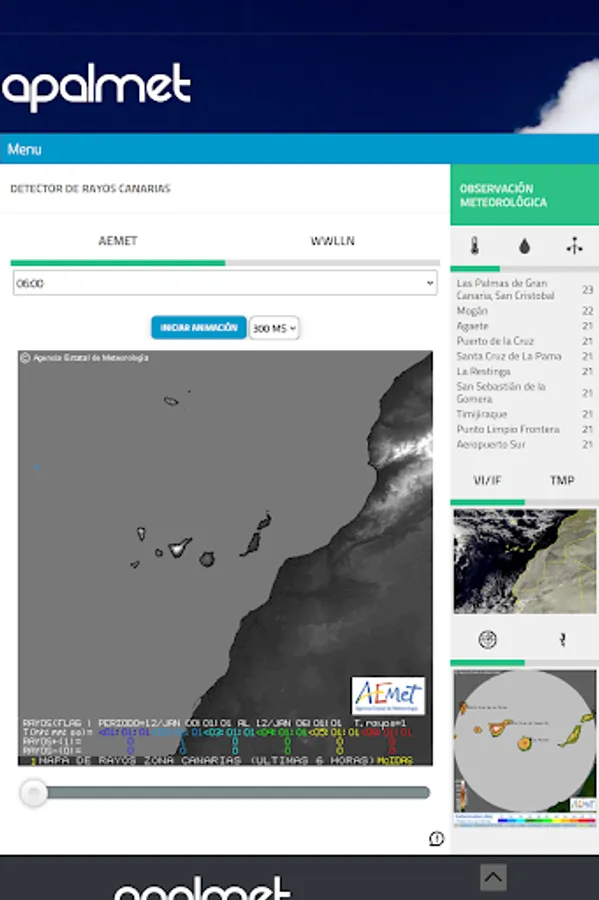Screen dimensions: 599x900
Task: Click the apalmet header logo
Action: tap(96, 86)
